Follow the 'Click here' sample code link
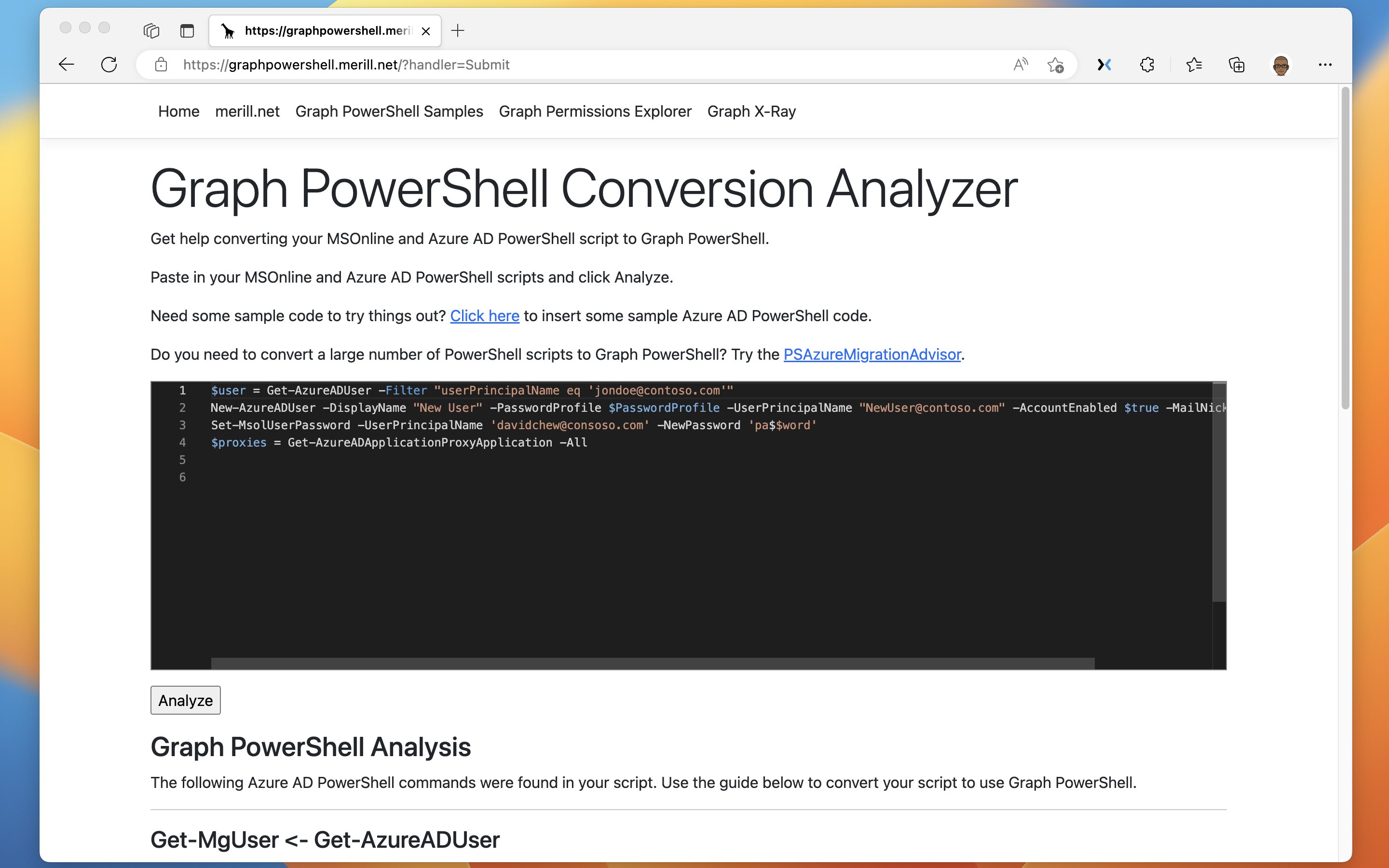Viewport: 1389px width, 868px height. point(484,316)
